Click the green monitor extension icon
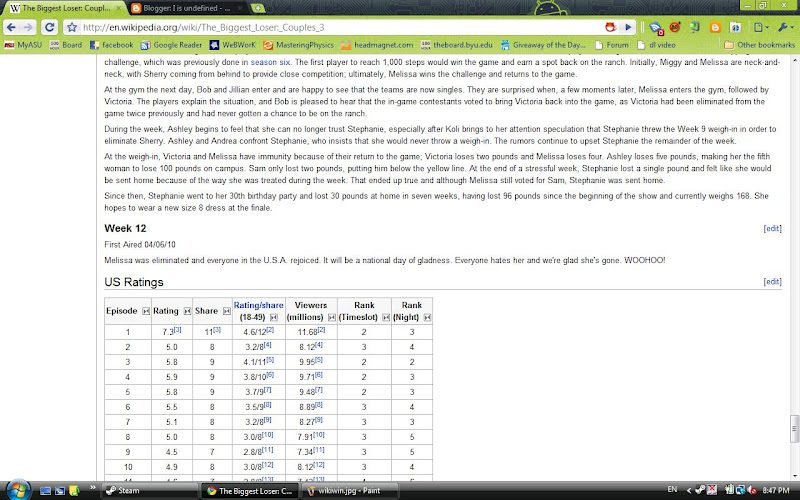The image size is (800, 500). pyautogui.click(x=695, y=28)
